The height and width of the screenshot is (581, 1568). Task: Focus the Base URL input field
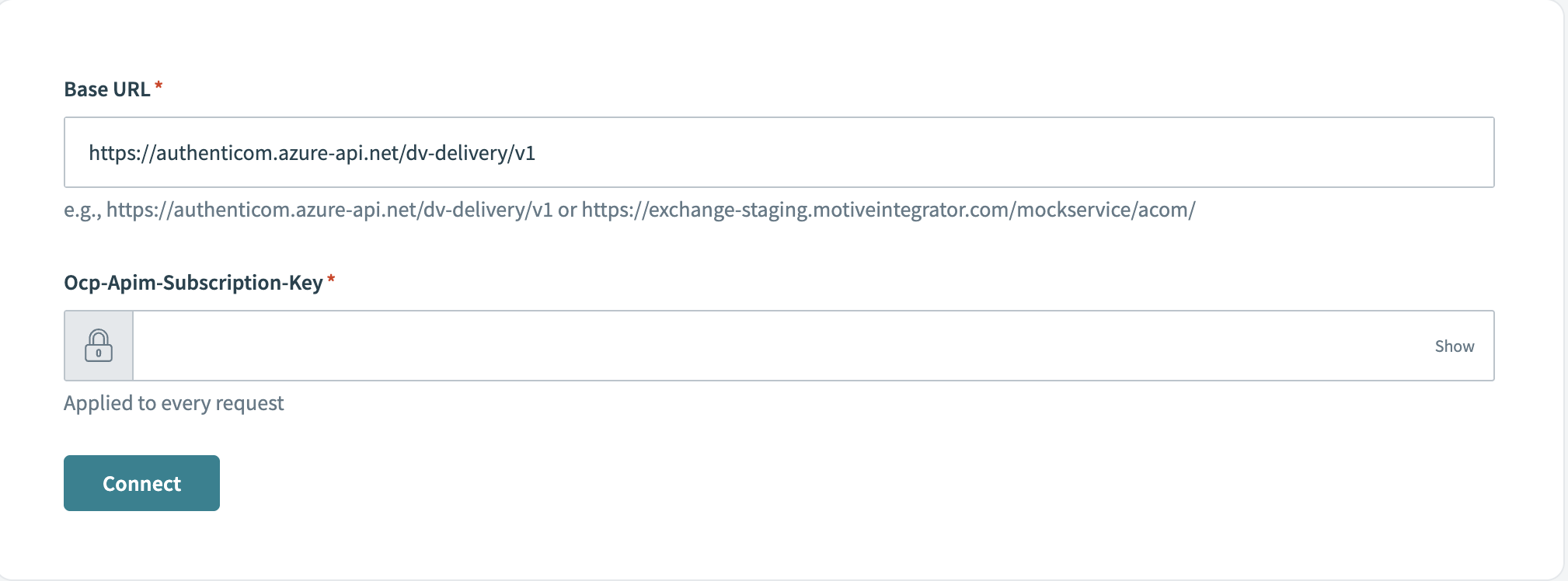tap(779, 153)
